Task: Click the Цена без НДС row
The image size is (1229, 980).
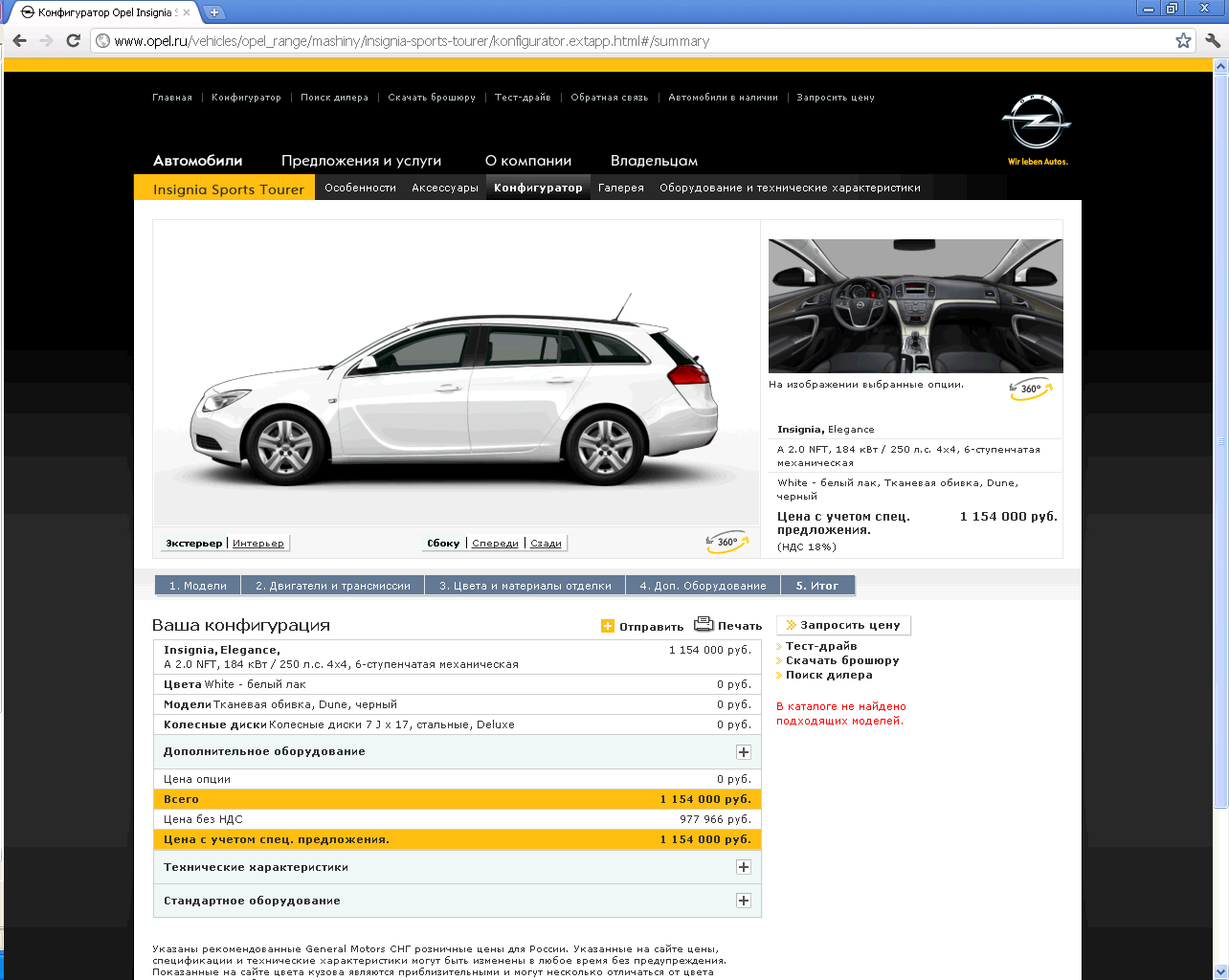Action: (458, 819)
